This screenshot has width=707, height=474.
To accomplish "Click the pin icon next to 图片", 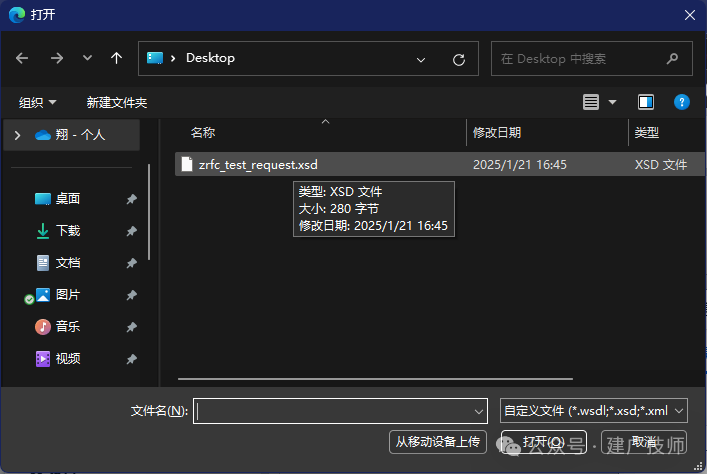I will [131, 295].
